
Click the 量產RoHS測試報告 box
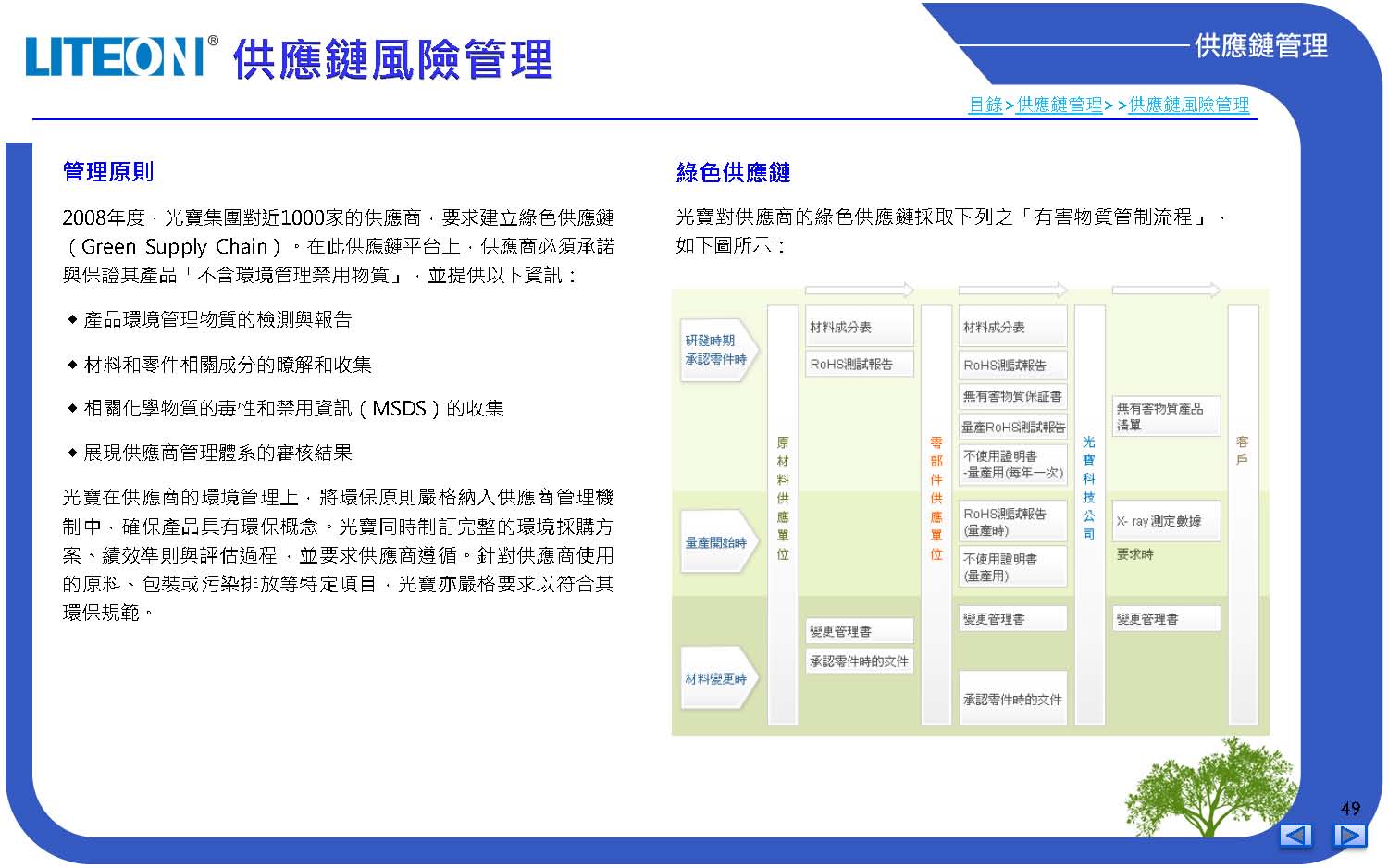tap(1012, 427)
